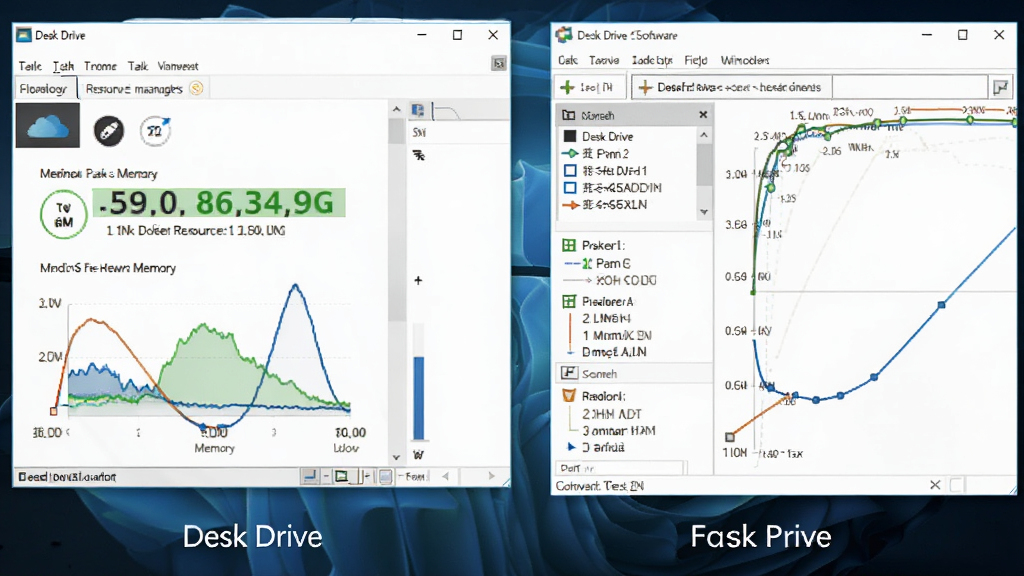1024x576 pixels.
Task: Click the plus icon in Desk Drive side strip
Action: coord(418,280)
